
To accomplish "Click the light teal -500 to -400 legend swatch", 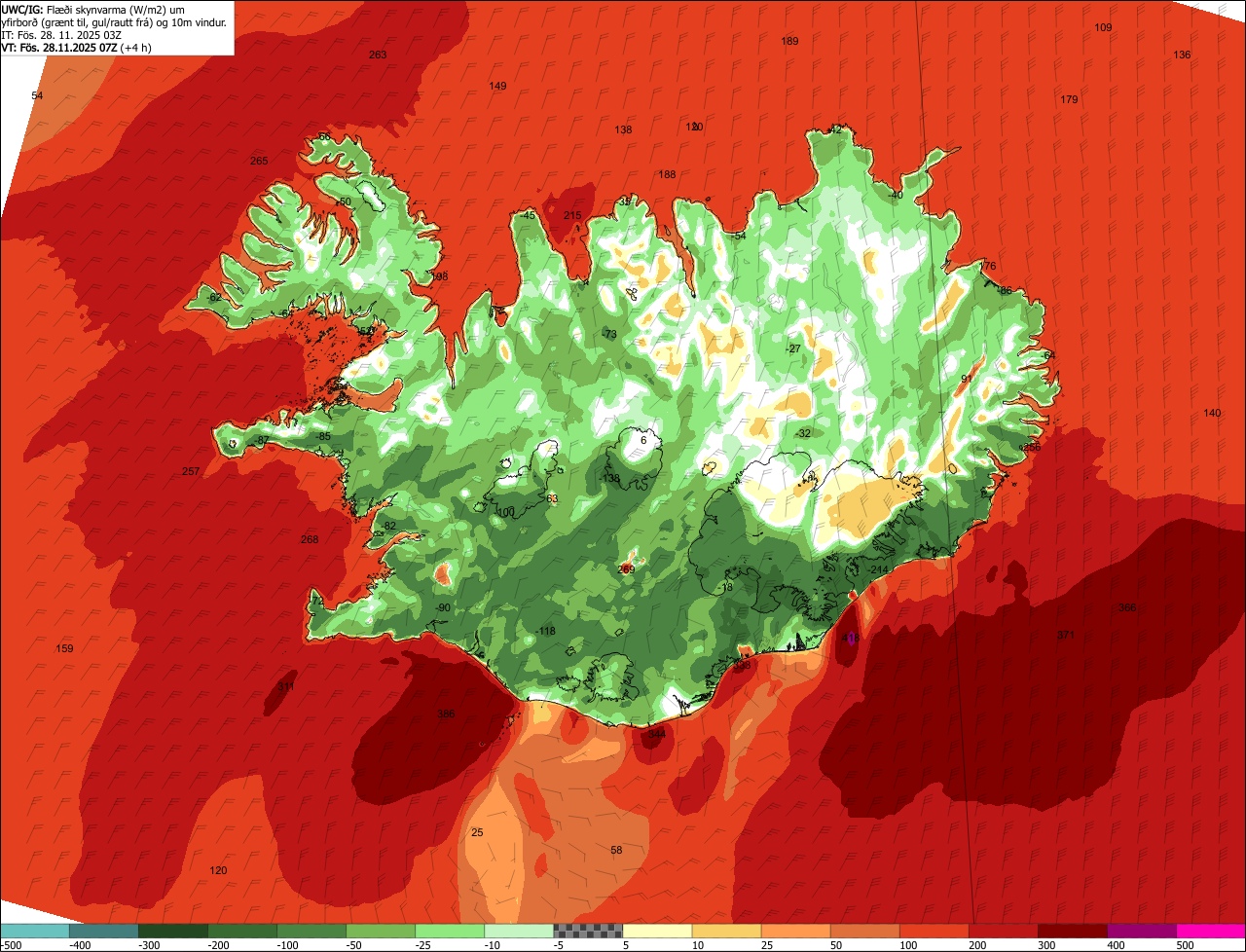I will 35,931.
